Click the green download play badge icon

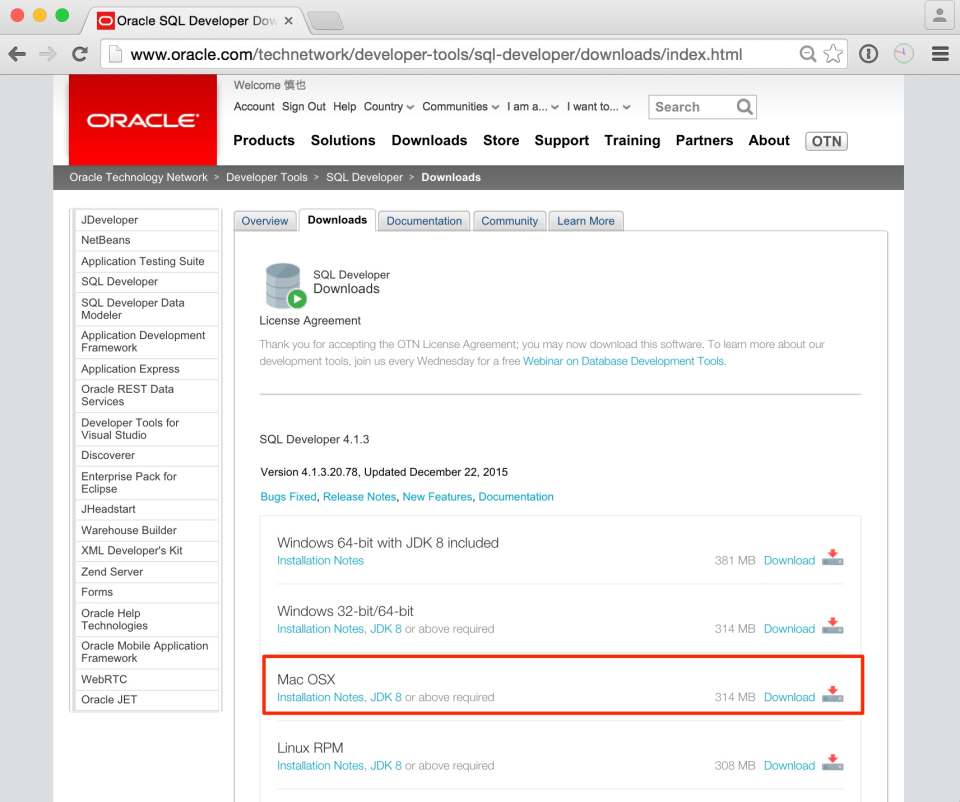click(297, 297)
